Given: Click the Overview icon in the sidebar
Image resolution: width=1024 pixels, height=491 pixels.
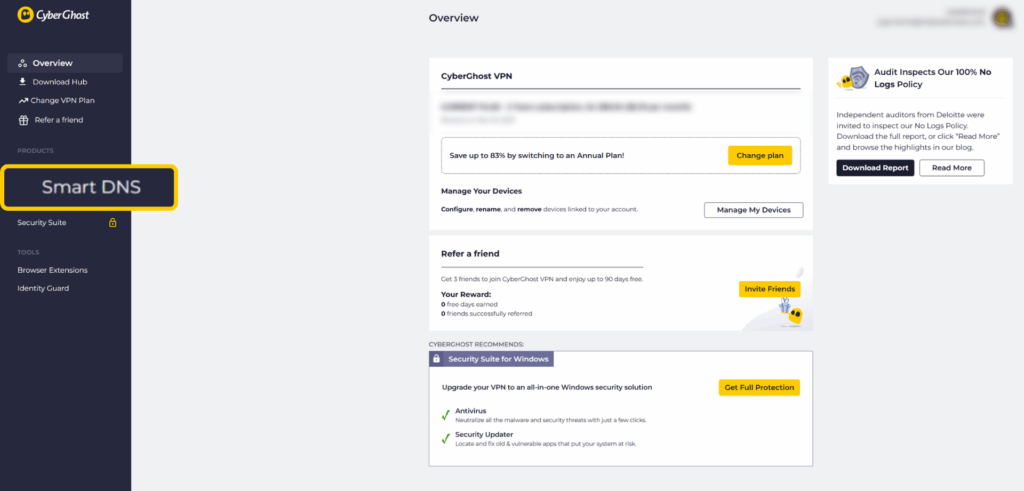Looking at the screenshot, I should [23, 63].
